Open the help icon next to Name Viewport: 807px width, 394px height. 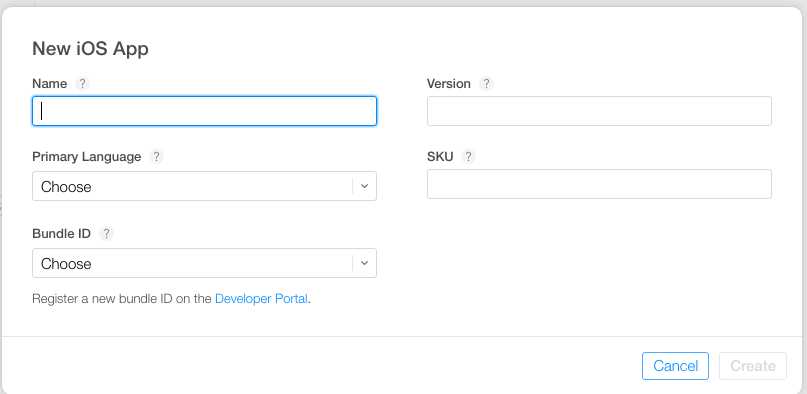[82, 83]
